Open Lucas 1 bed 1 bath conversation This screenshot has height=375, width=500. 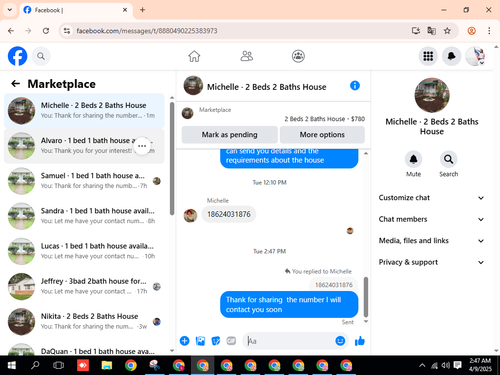(84, 251)
